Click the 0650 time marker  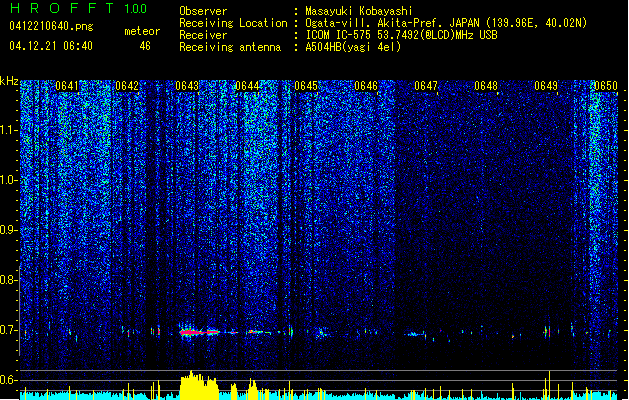click(606, 86)
